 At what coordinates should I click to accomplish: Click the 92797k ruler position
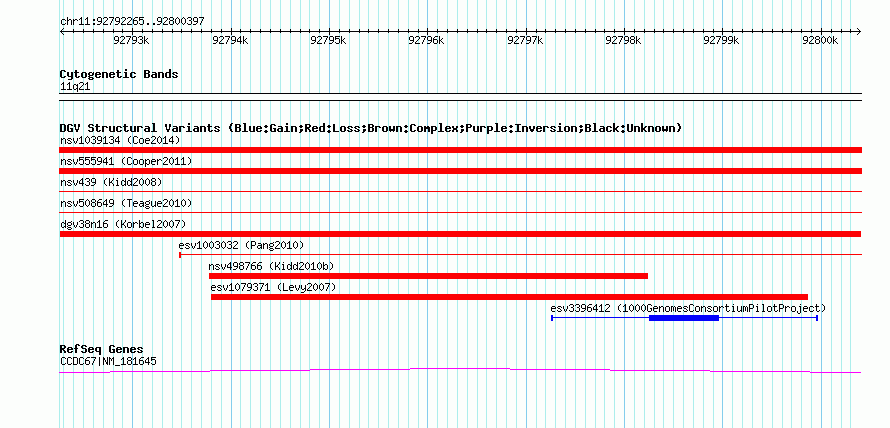[525, 40]
